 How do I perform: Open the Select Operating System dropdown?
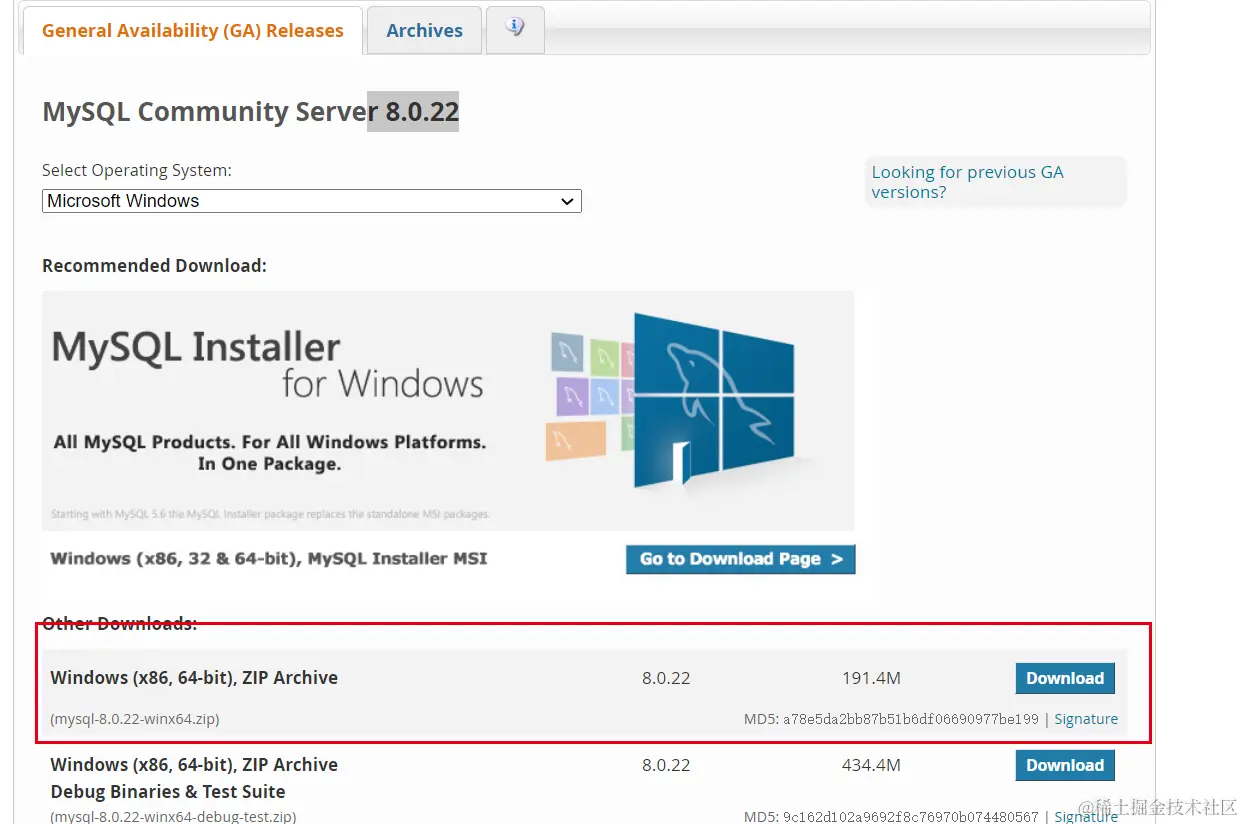point(311,201)
